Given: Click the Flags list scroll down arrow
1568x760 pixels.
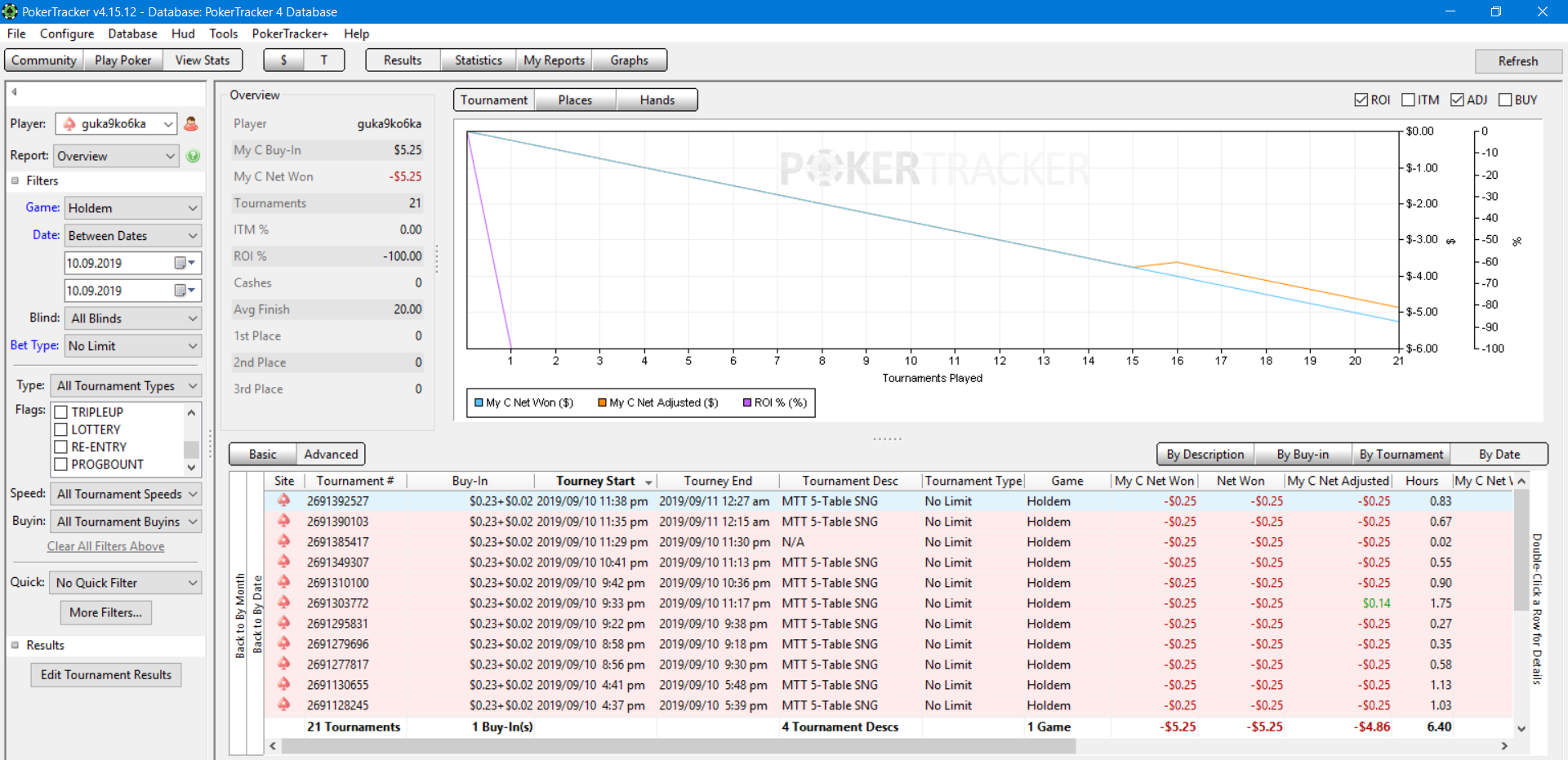Looking at the screenshot, I should pos(191,468).
